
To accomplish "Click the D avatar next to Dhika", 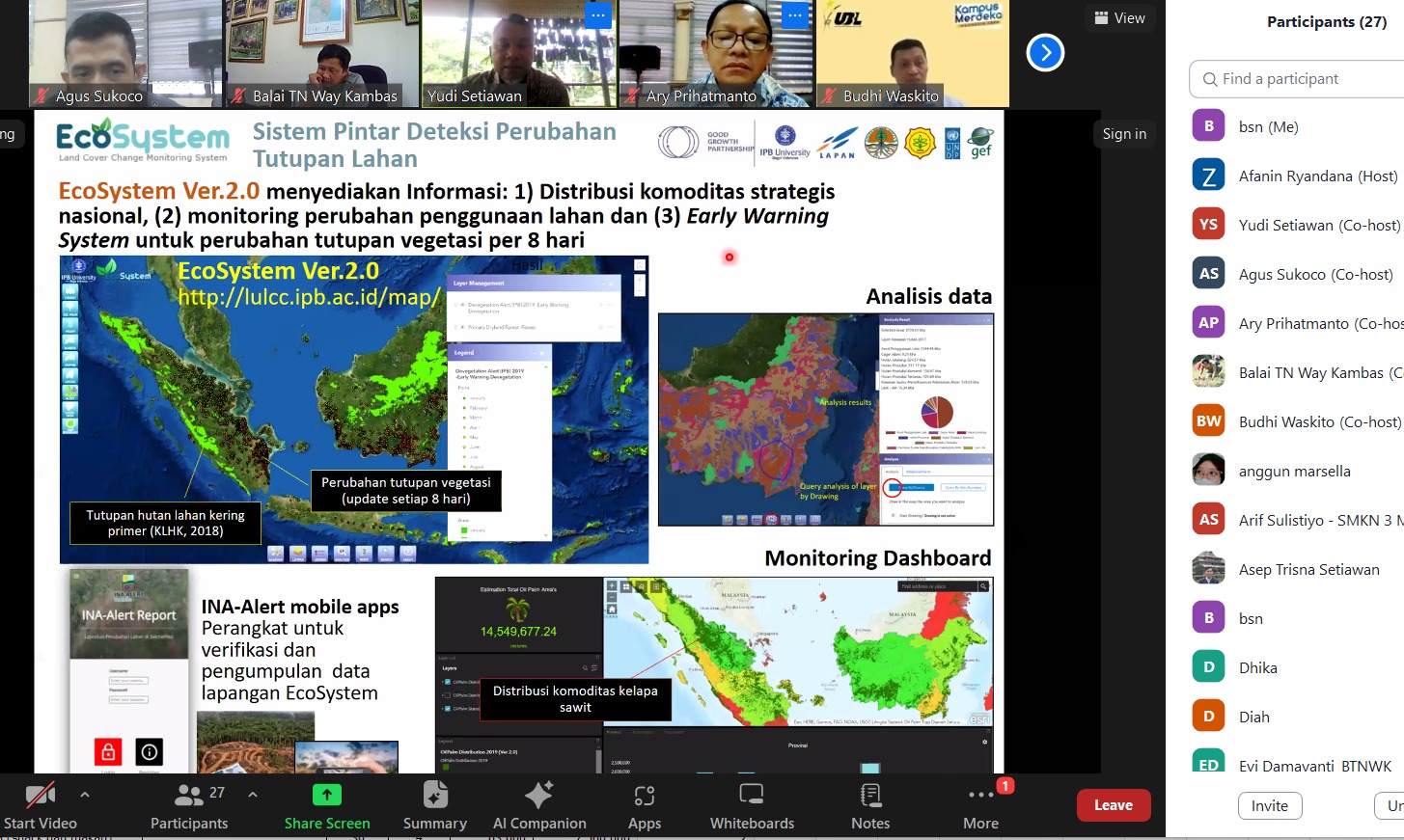I will pyautogui.click(x=1209, y=667).
